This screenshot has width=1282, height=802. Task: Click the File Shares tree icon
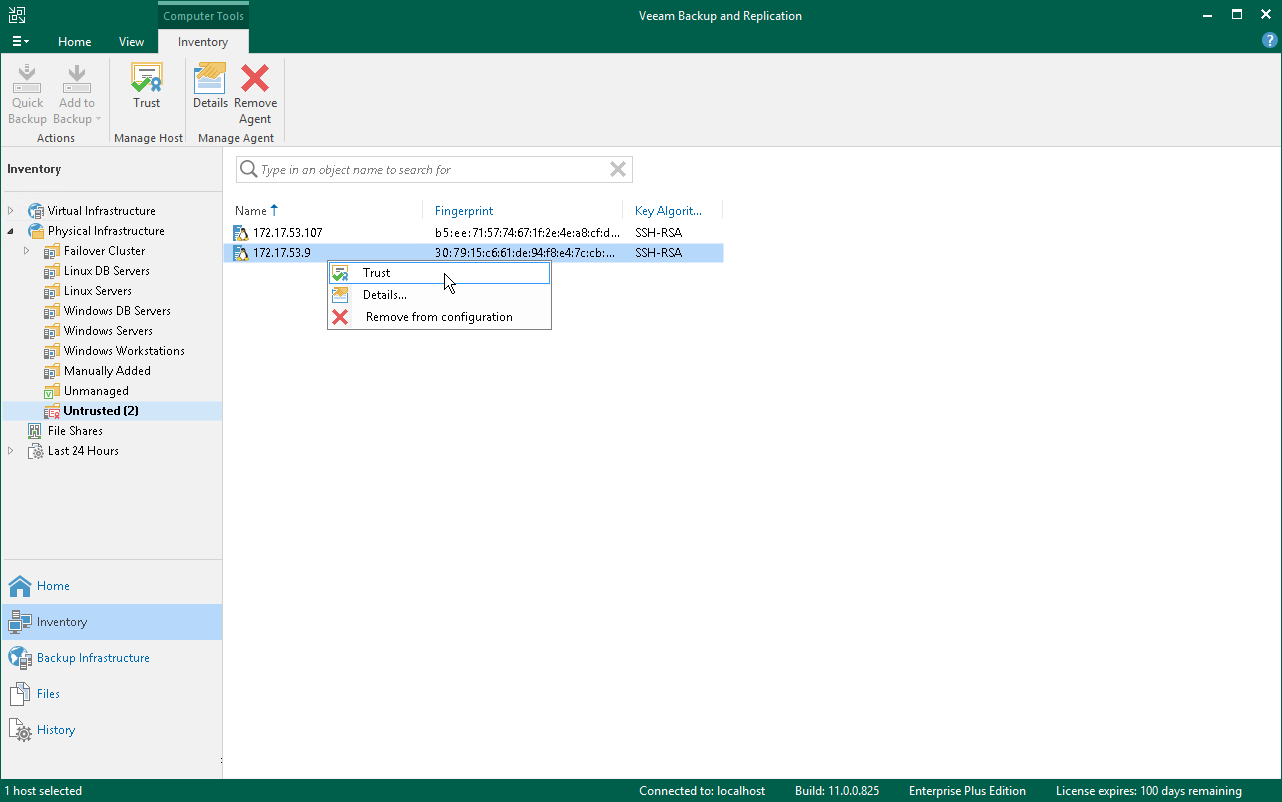36,431
